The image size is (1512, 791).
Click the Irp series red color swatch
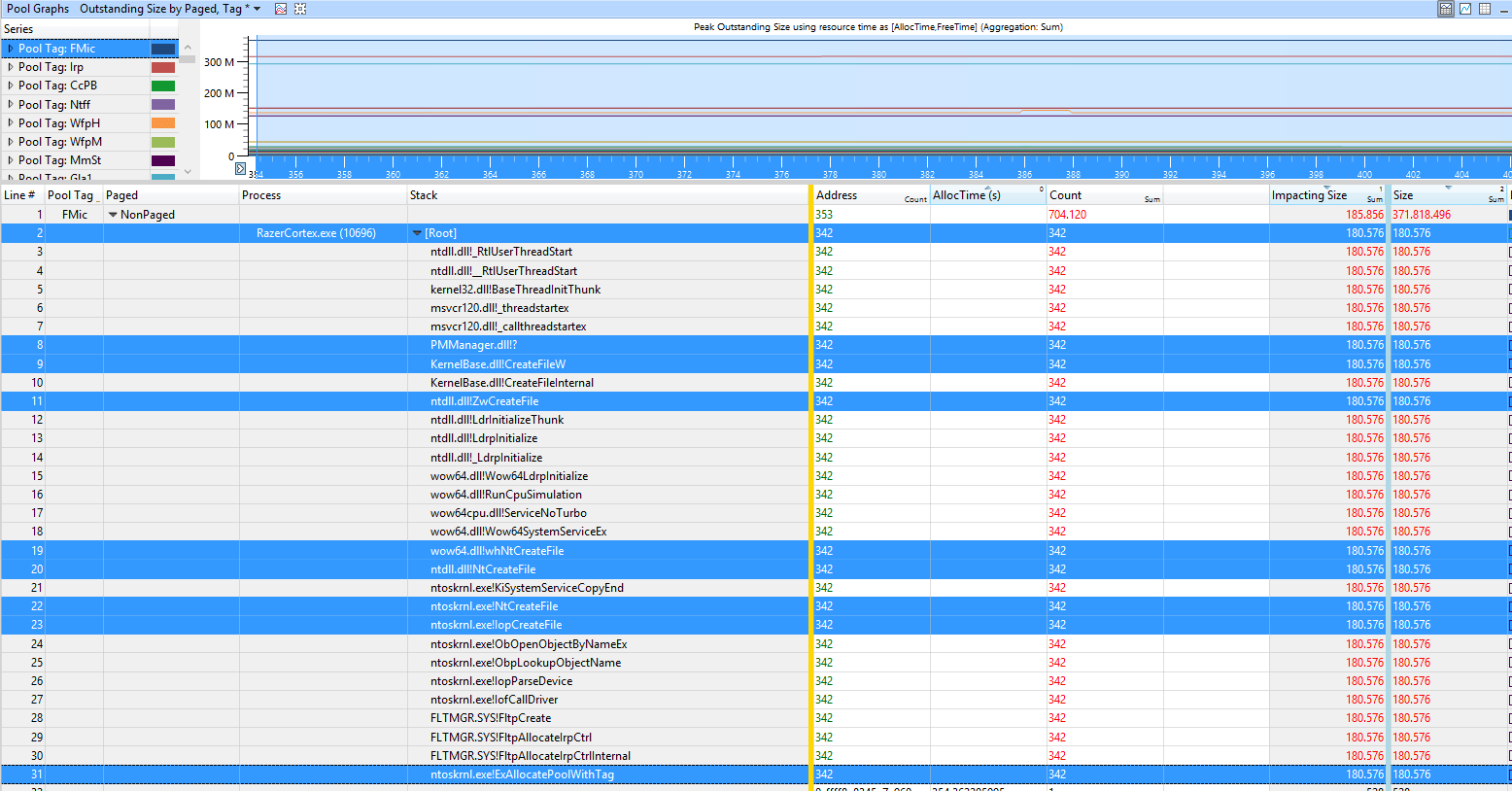[163, 67]
